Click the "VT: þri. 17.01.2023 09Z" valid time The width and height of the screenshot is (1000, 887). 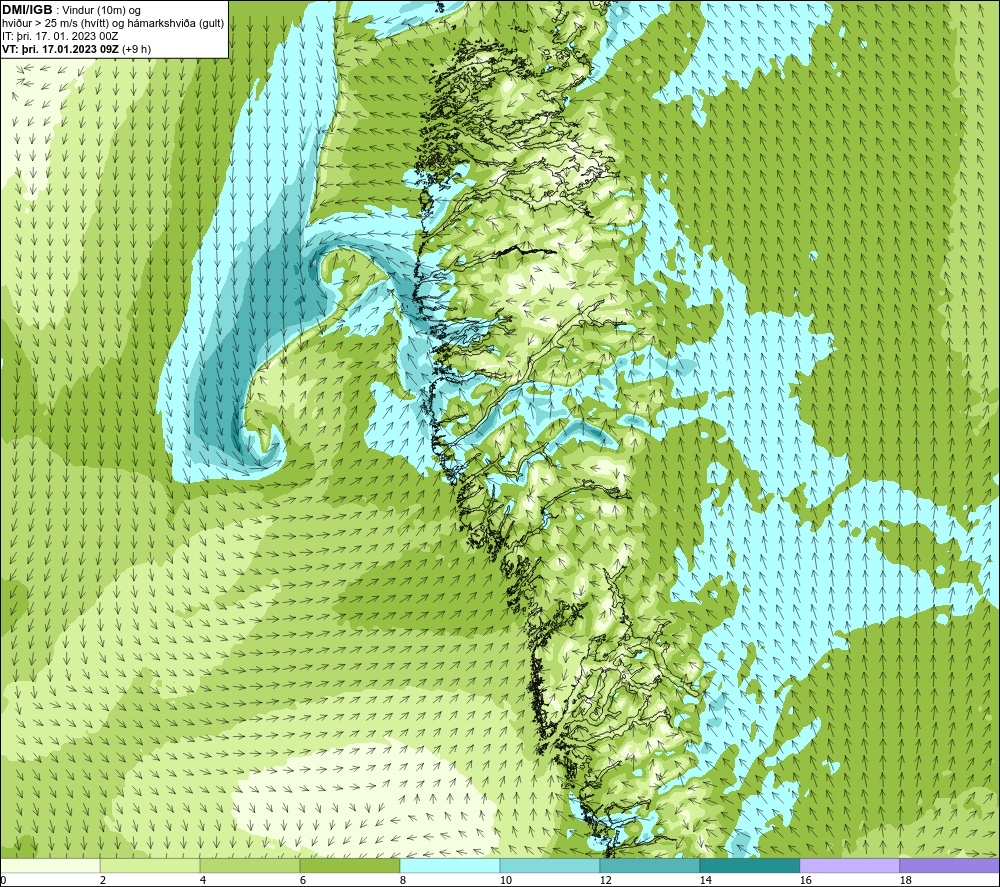[x=59, y=49]
